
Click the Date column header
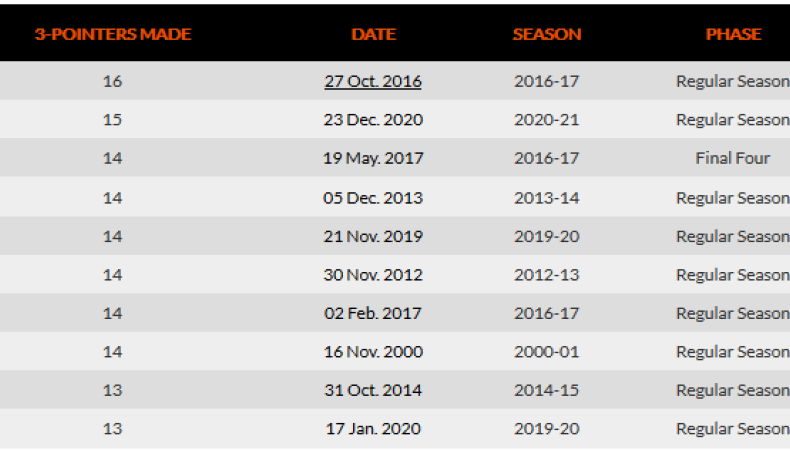(373, 34)
